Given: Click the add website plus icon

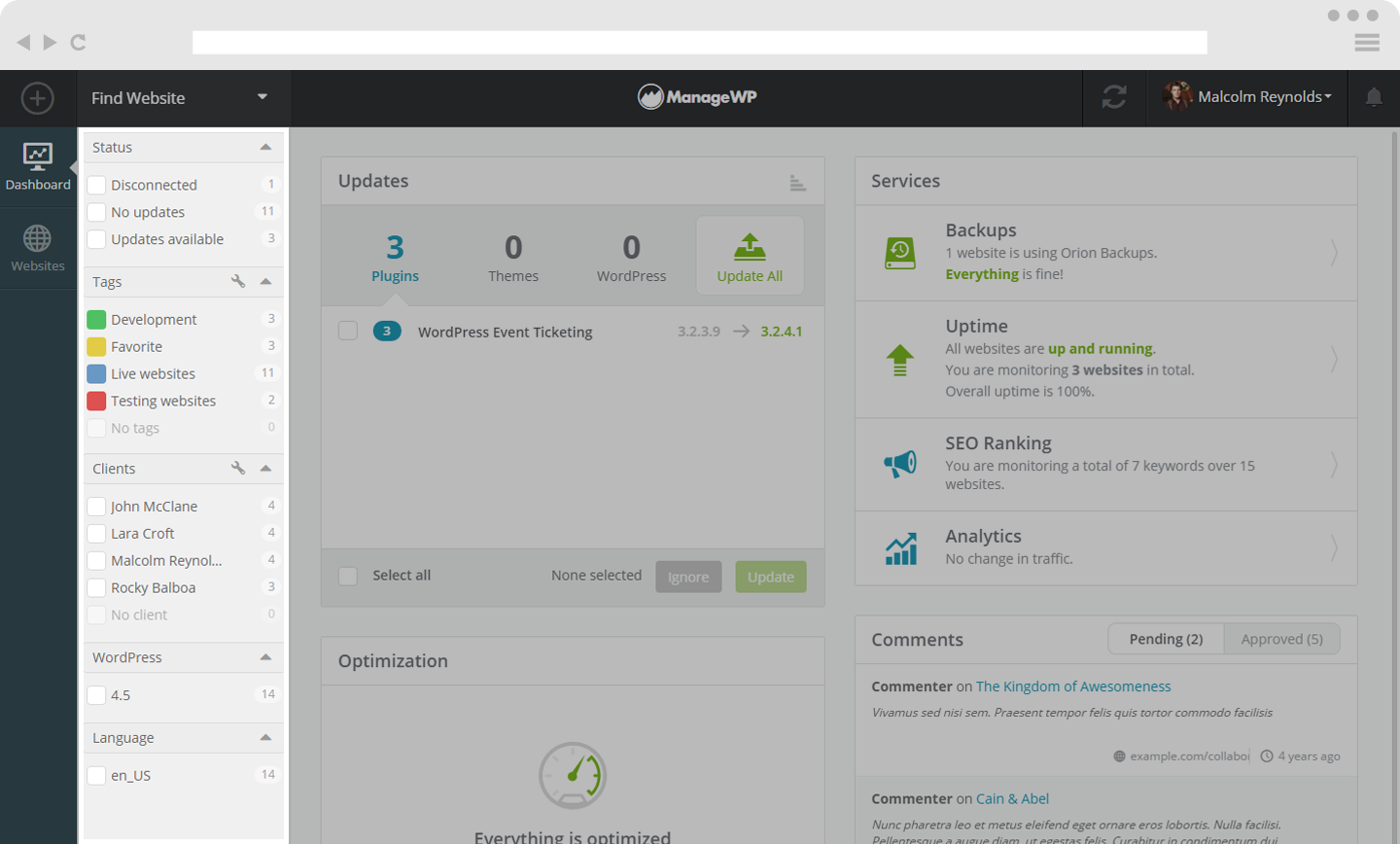Looking at the screenshot, I should click(x=37, y=98).
